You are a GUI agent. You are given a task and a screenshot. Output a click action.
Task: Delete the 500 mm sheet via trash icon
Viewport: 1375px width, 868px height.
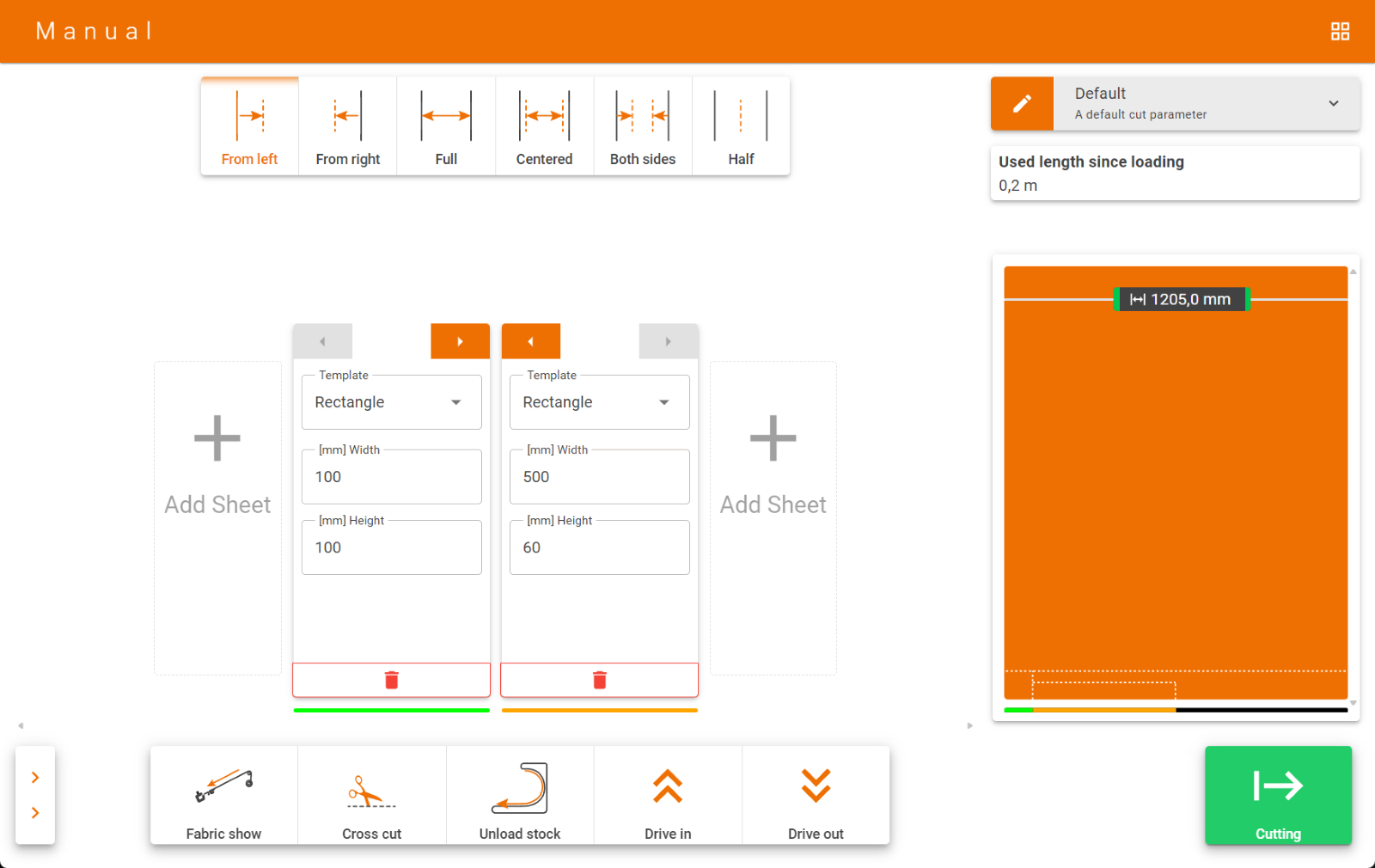coord(599,680)
